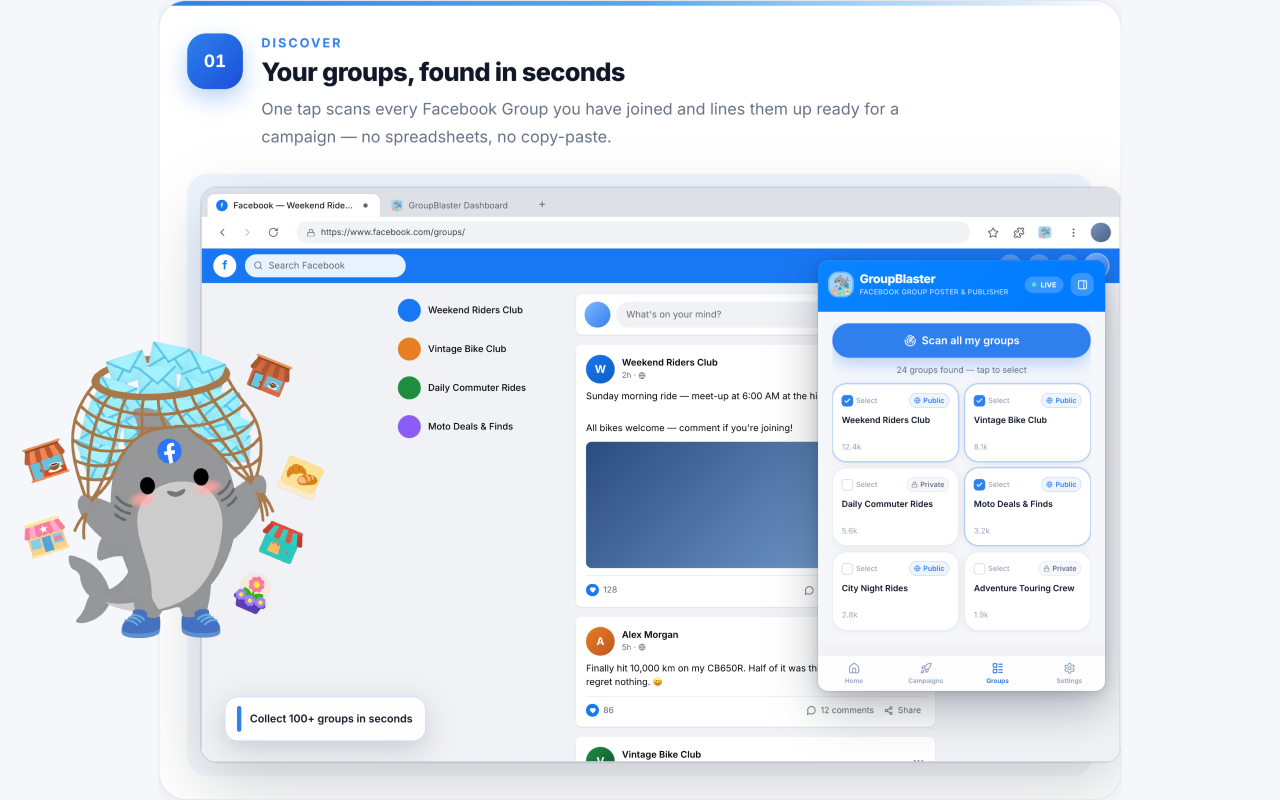Image resolution: width=1280 pixels, height=800 pixels.
Task: Click the LIVE status badge
Action: pos(1044,285)
